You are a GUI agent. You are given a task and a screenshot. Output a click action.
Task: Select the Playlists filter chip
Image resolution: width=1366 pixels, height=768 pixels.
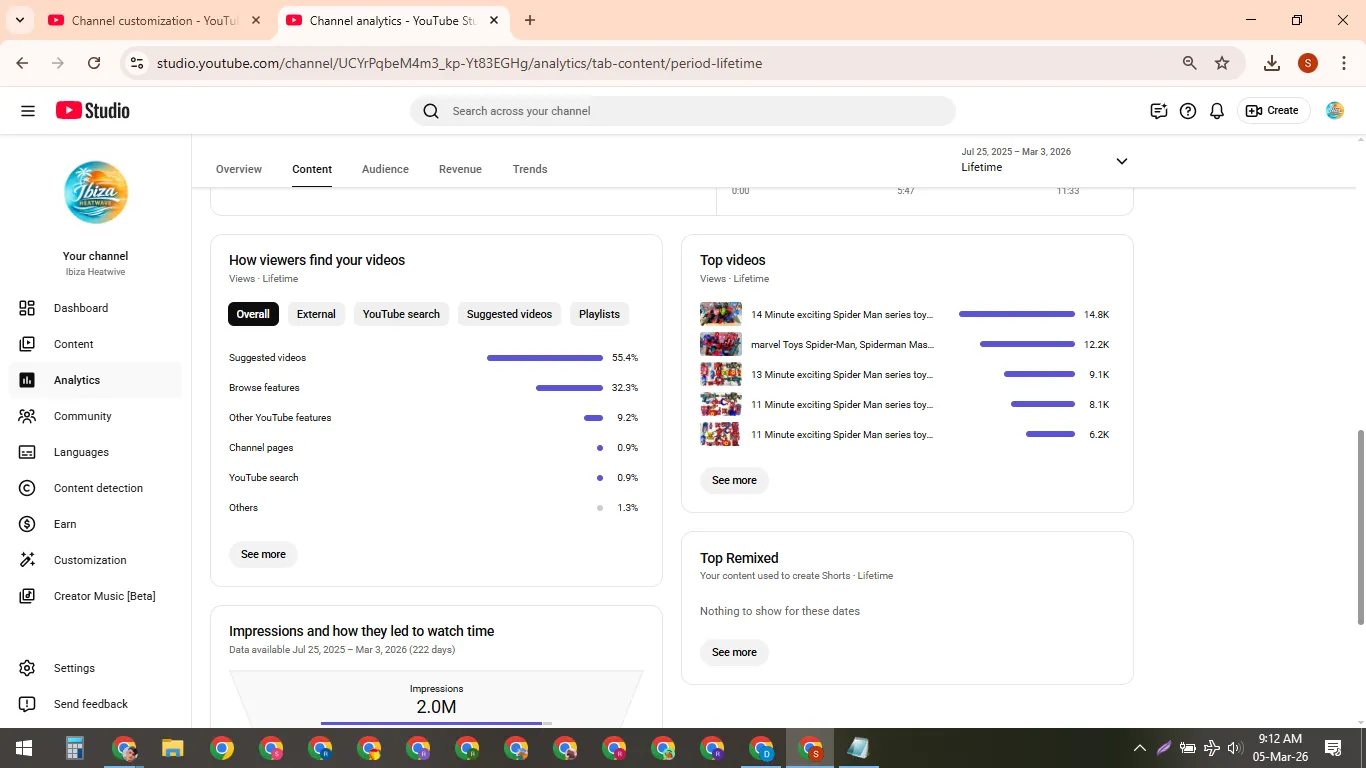click(x=599, y=314)
